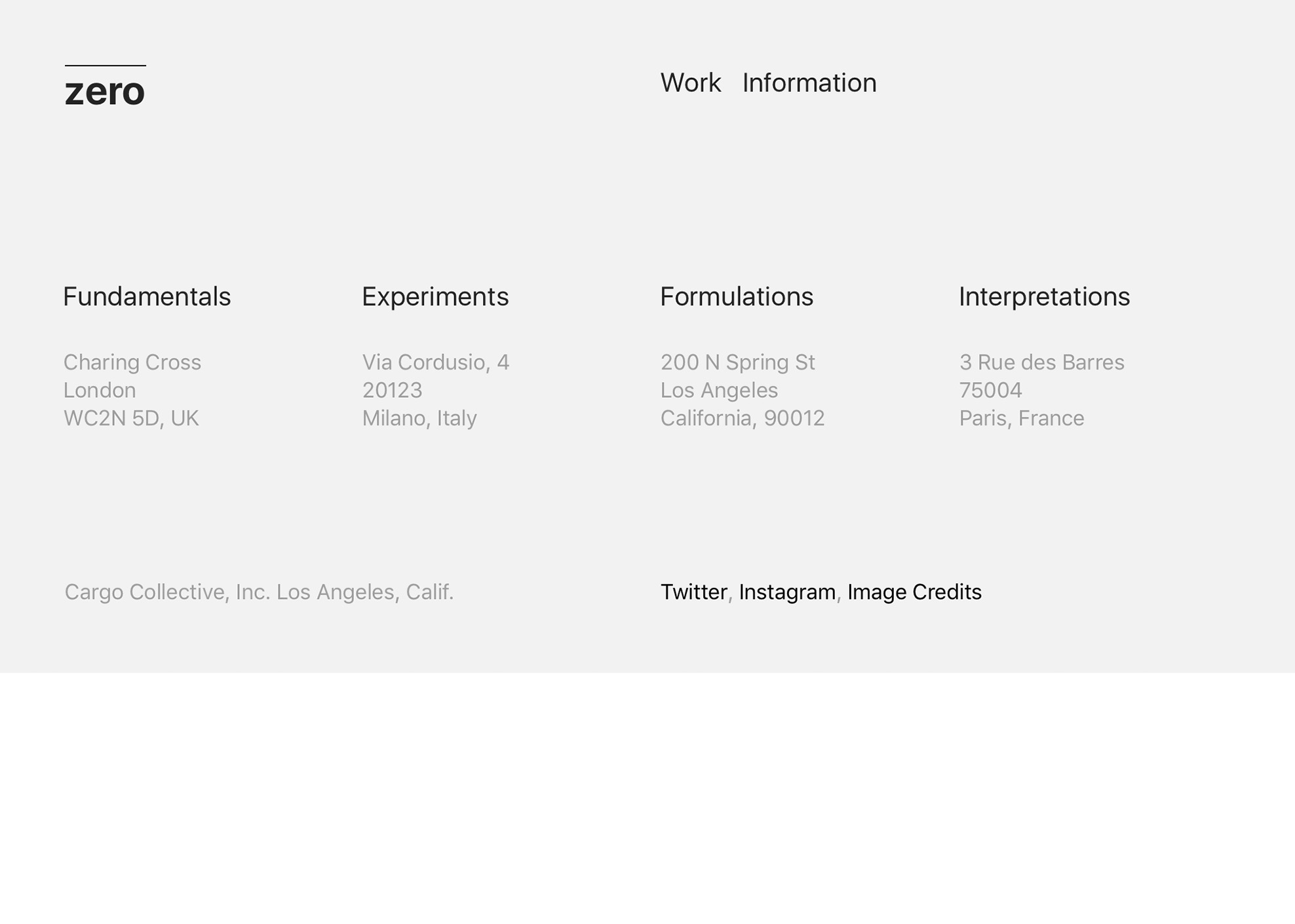This screenshot has height=924, width=1295.
Task: Click the line above the zero logo
Action: (x=105, y=65)
